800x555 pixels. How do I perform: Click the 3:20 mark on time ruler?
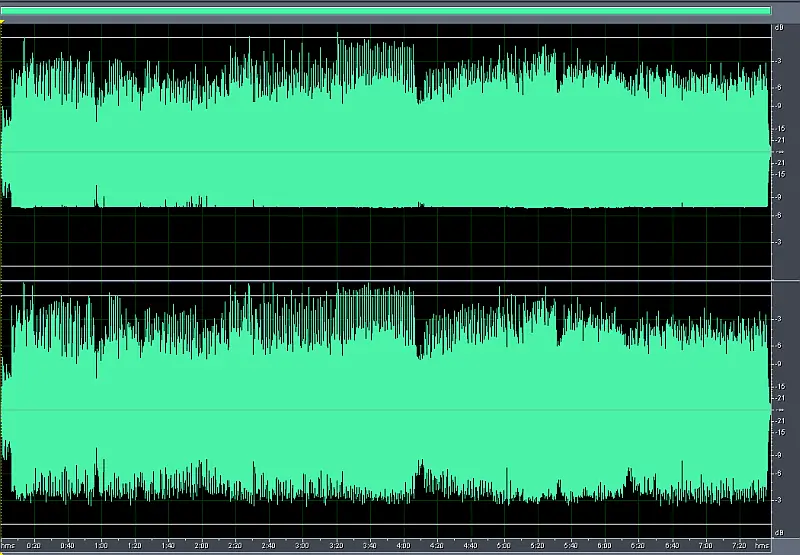(336, 546)
